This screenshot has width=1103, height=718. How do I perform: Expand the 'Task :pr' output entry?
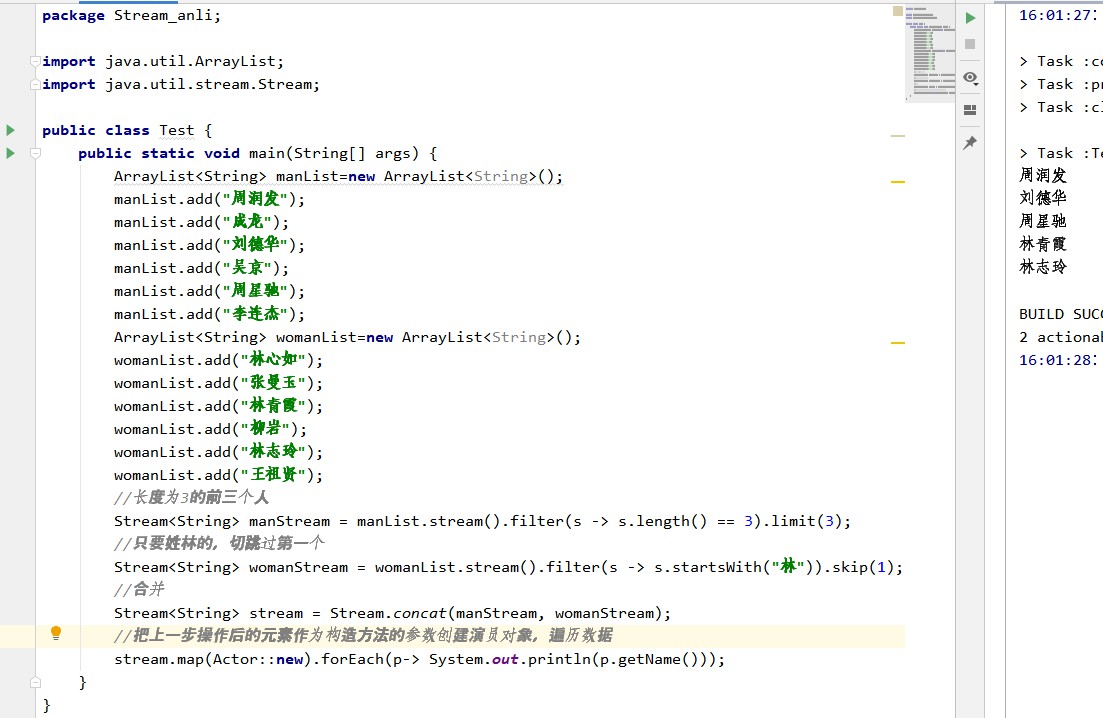point(1024,85)
